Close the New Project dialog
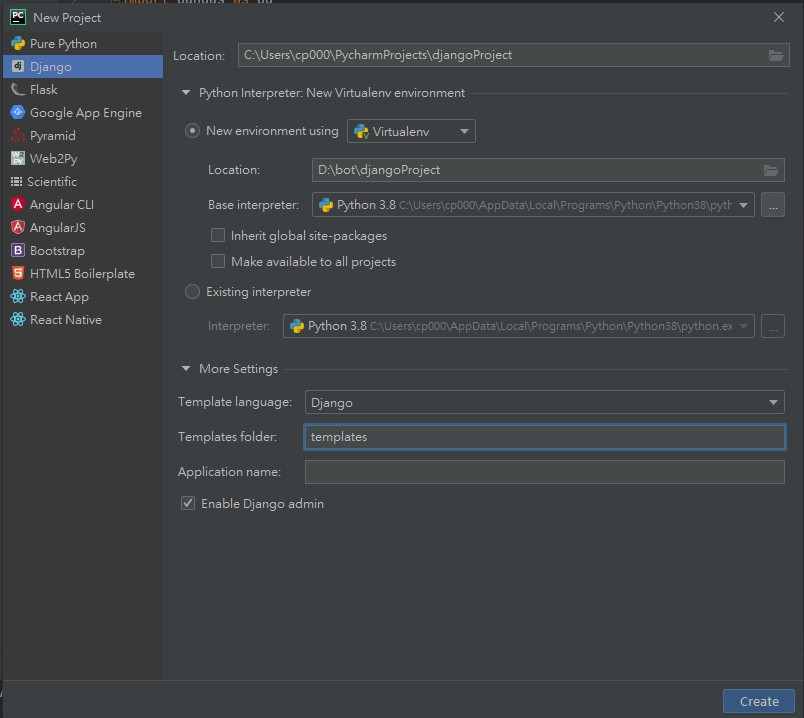Image resolution: width=804 pixels, height=718 pixels. (779, 17)
